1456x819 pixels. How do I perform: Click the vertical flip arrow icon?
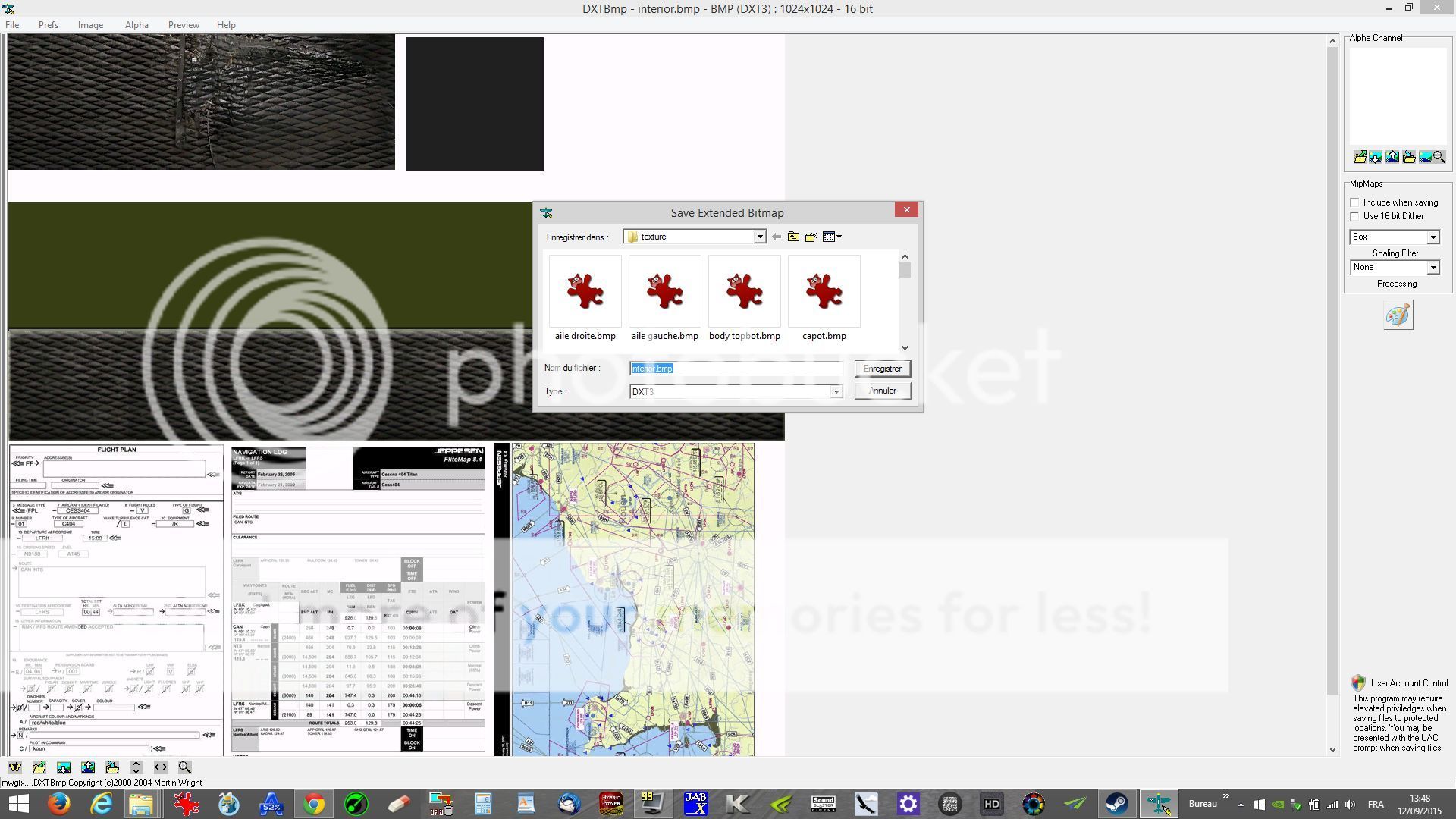pyautogui.click(x=136, y=767)
